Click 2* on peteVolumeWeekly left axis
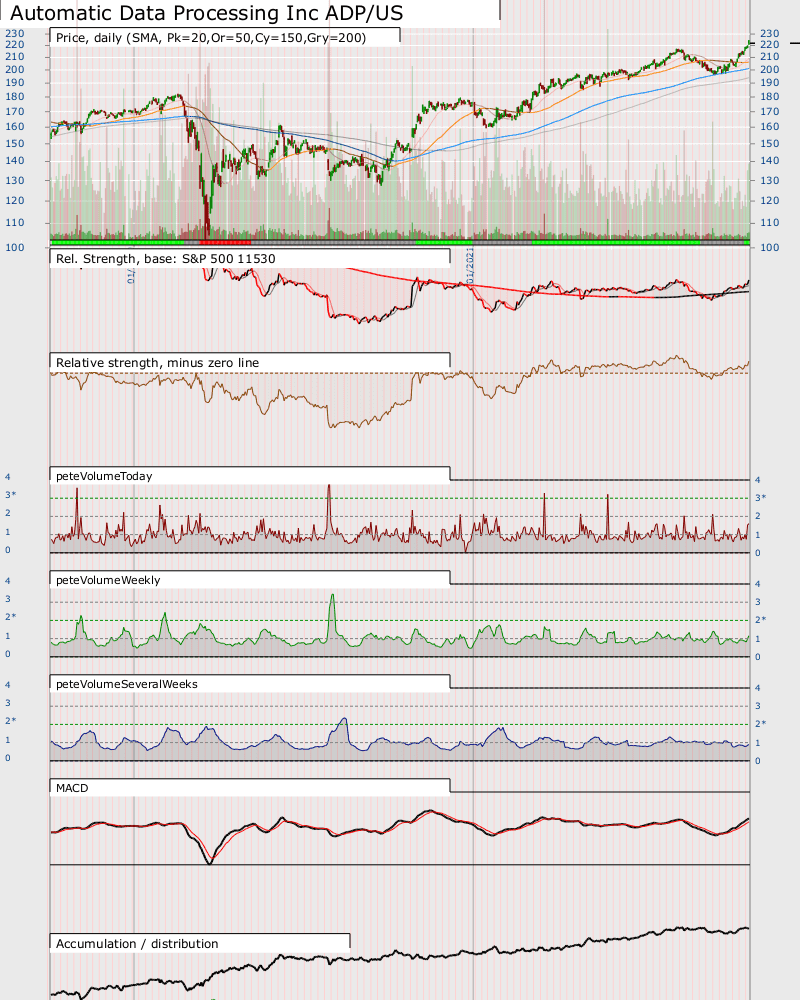The width and height of the screenshot is (800, 1000). [x=11, y=617]
